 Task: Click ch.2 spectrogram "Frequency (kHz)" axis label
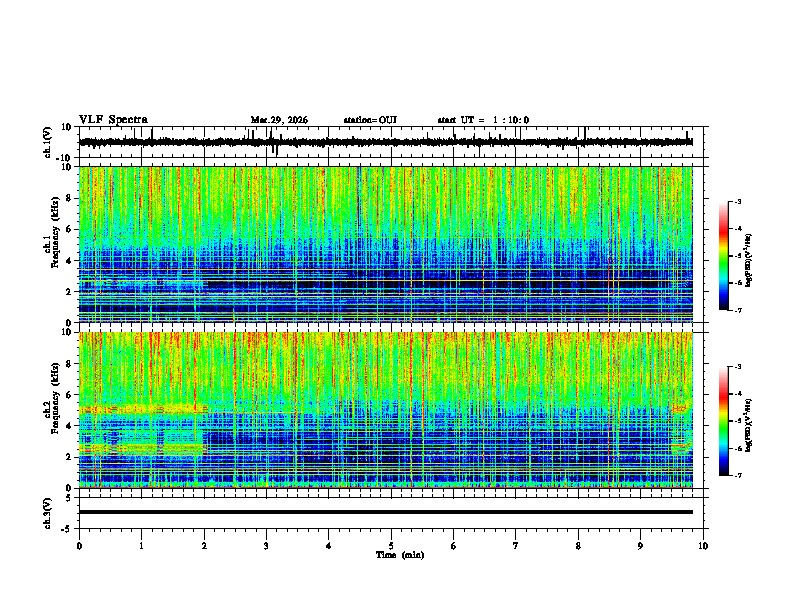[55, 398]
